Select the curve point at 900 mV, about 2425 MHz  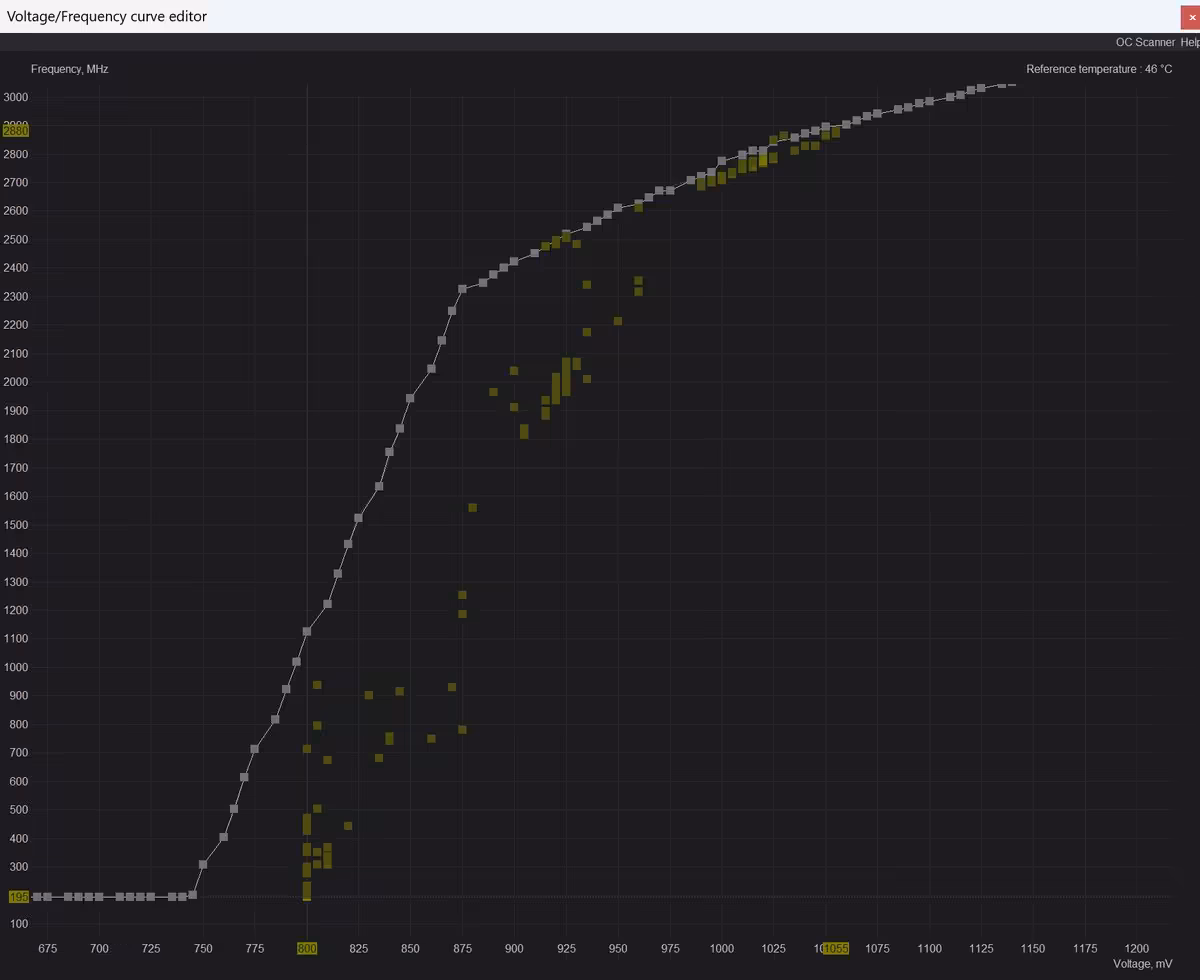coord(514,261)
